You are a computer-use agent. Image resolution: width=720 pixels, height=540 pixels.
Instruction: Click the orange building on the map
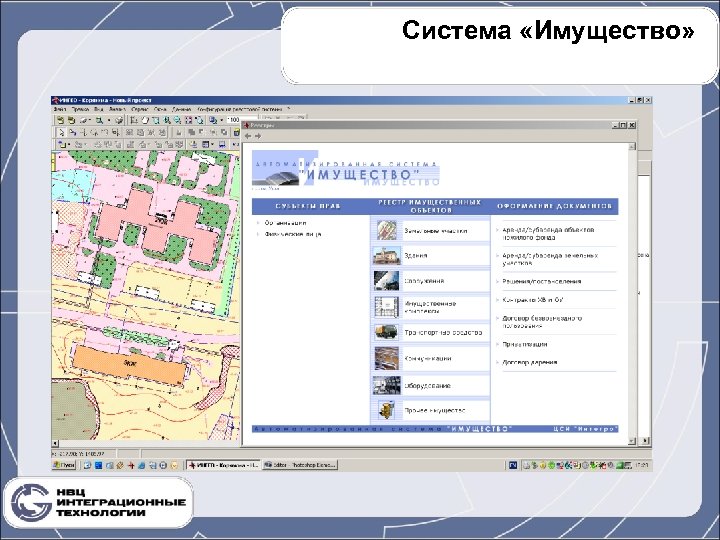click(x=129, y=364)
